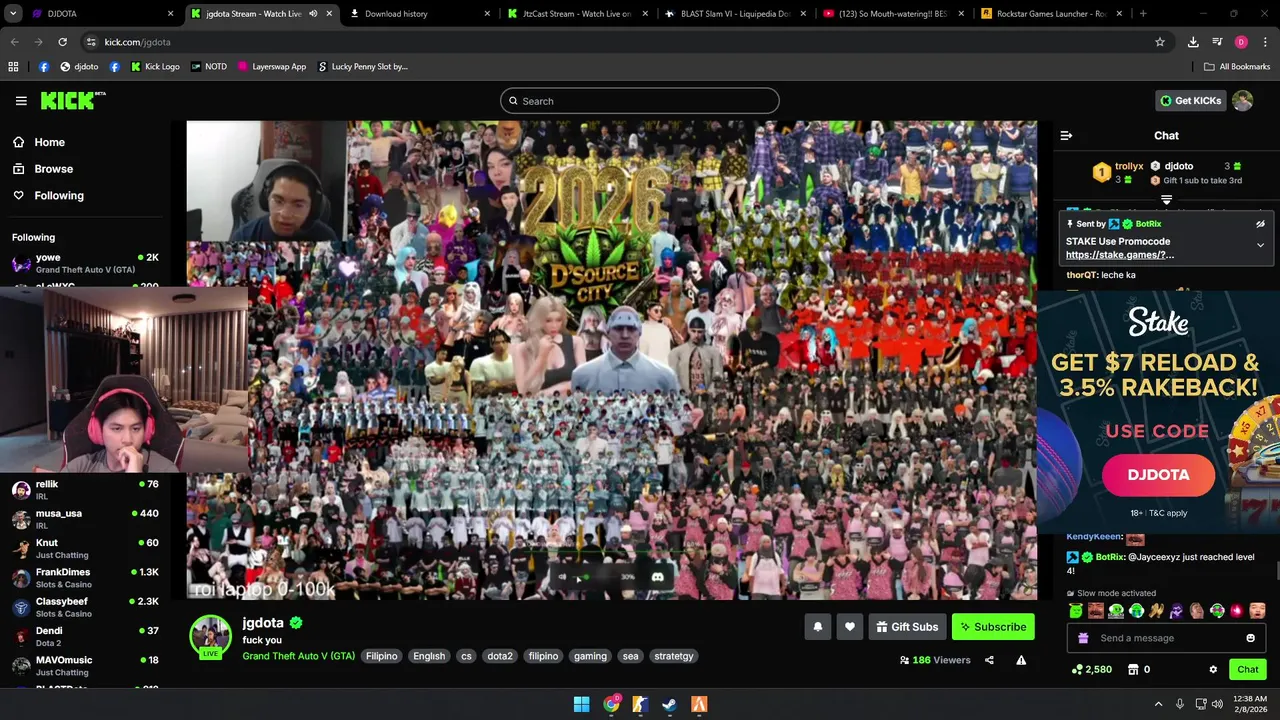Open Steam from the taskbar
This screenshot has width=1280, height=720.
click(670, 704)
